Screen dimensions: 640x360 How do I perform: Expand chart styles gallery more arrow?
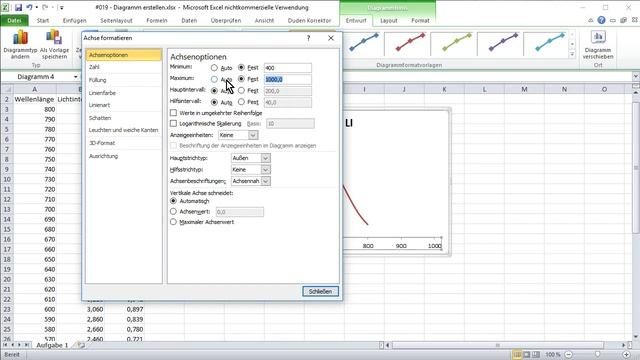point(572,54)
